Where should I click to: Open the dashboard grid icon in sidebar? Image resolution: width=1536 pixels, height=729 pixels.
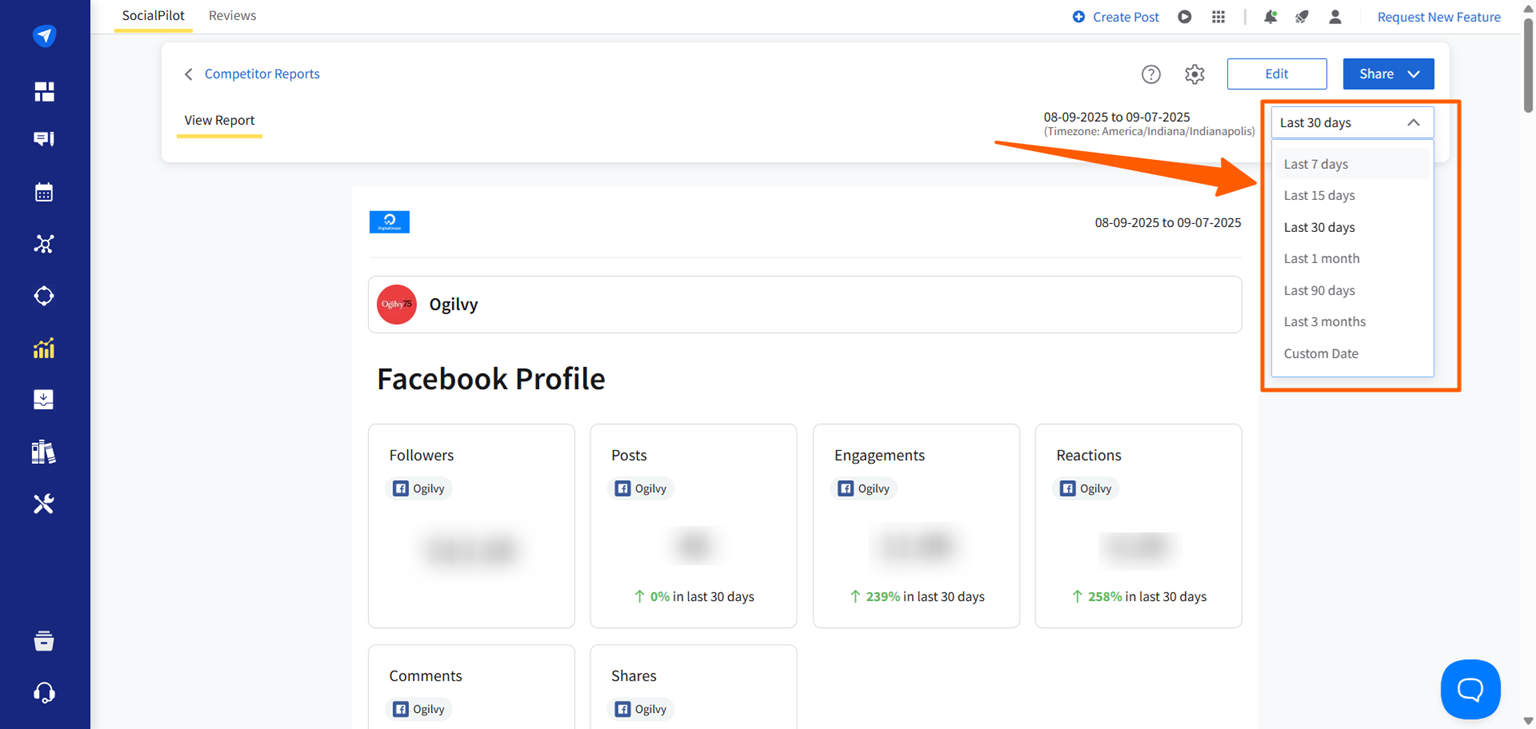44,92
